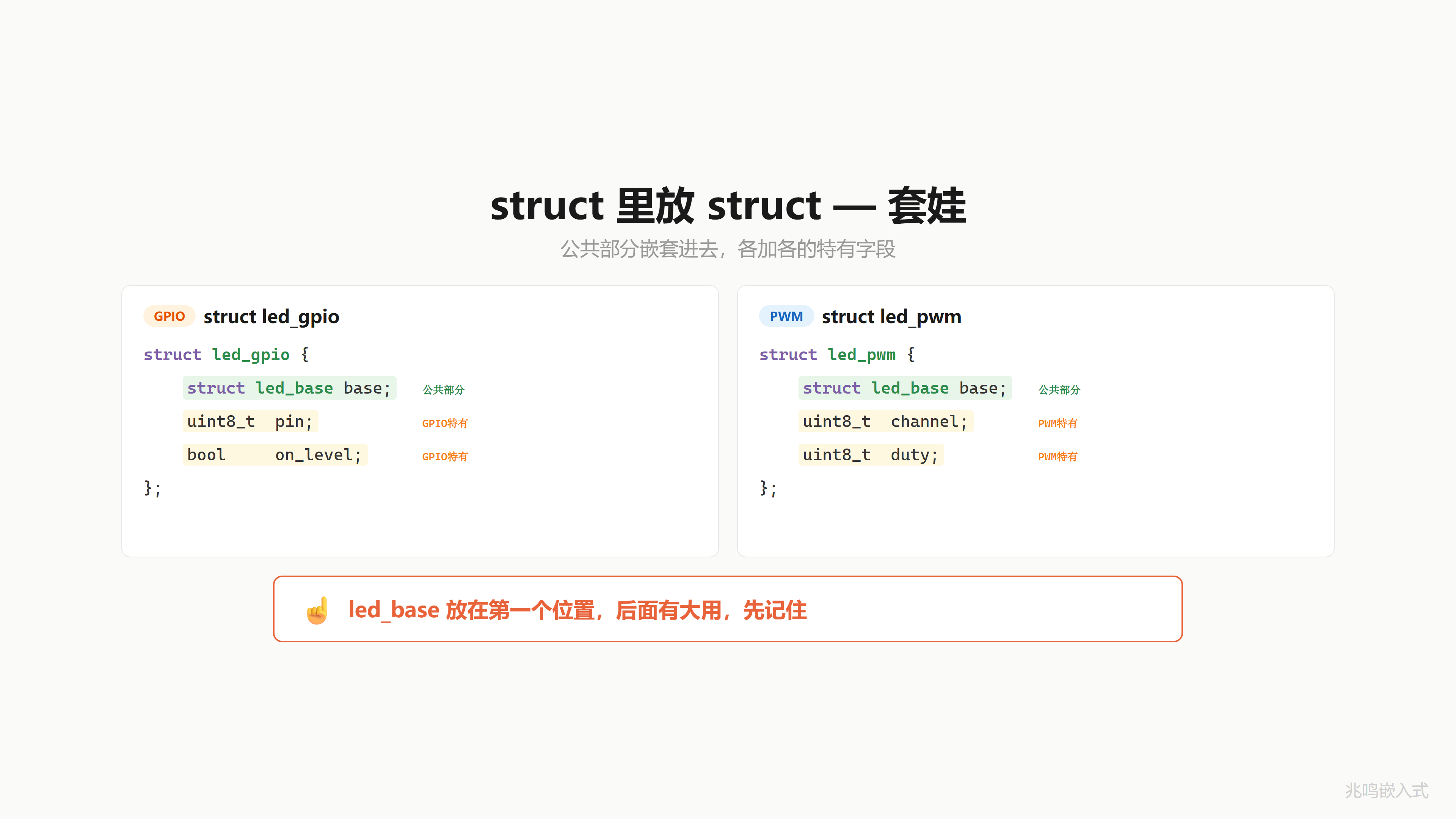This screenshot has height=819, width=1456.
Task: Click 'GPIO特有' label next to pin
Action: coord(445,423)
